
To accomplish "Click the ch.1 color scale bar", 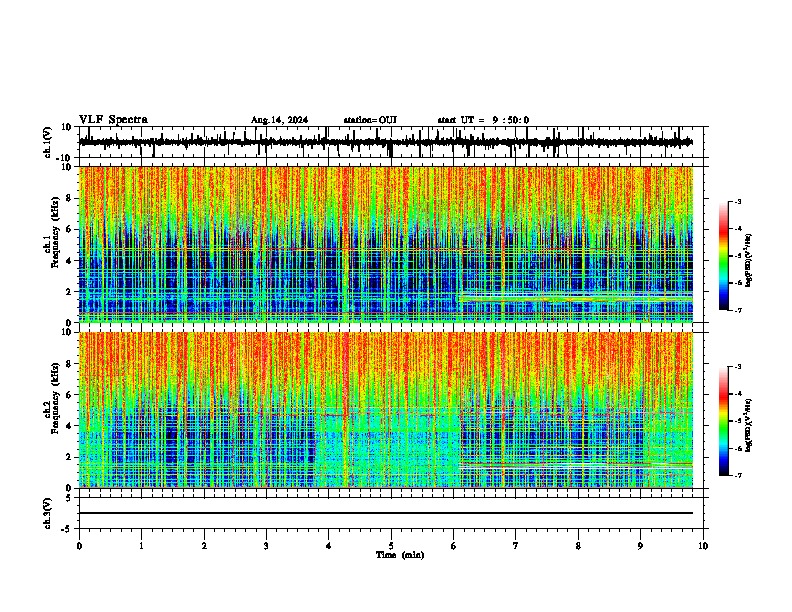I will (x=724, y=256).
